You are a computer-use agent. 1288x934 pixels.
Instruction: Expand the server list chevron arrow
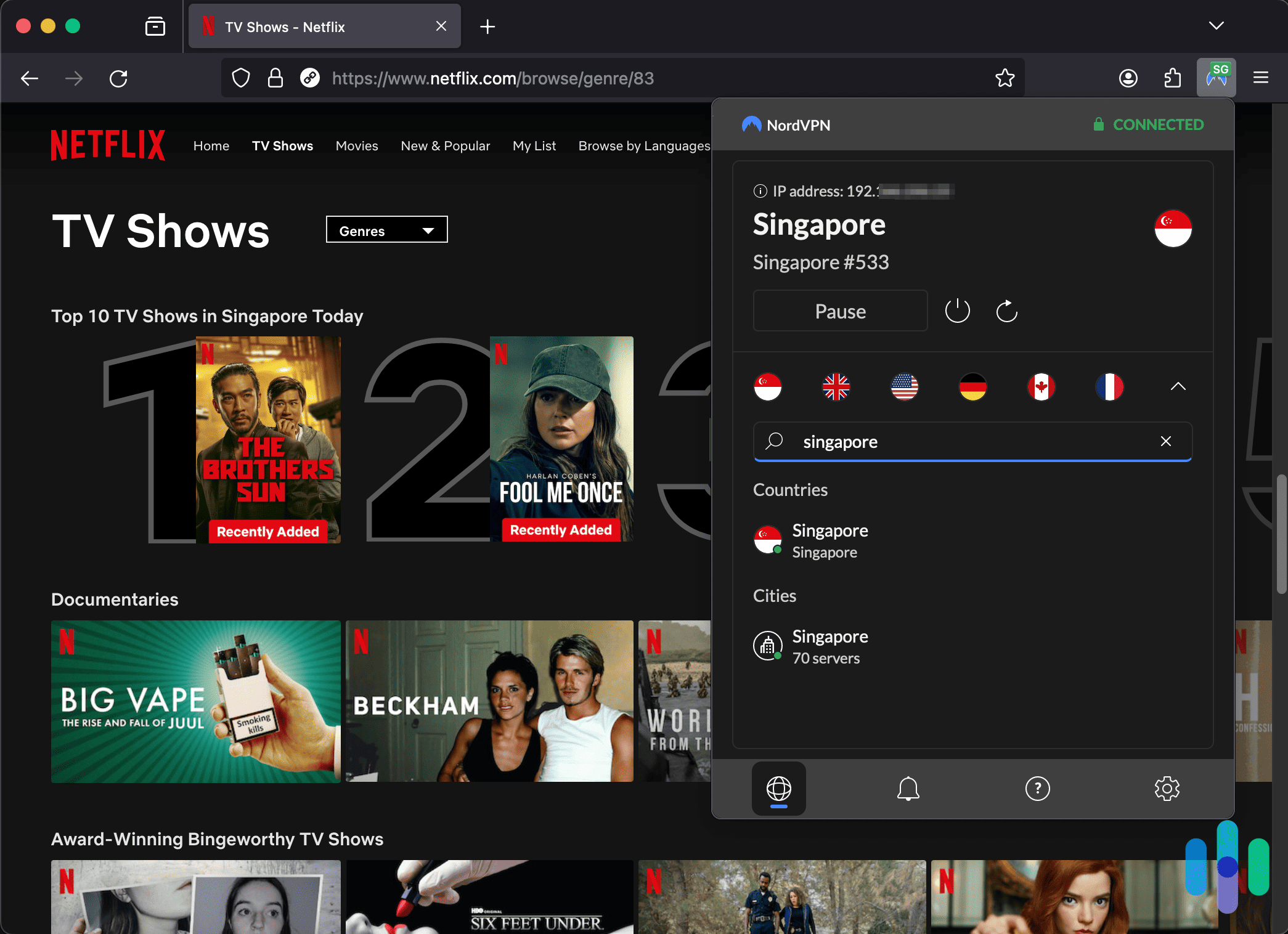click(x=1178, y=386)
